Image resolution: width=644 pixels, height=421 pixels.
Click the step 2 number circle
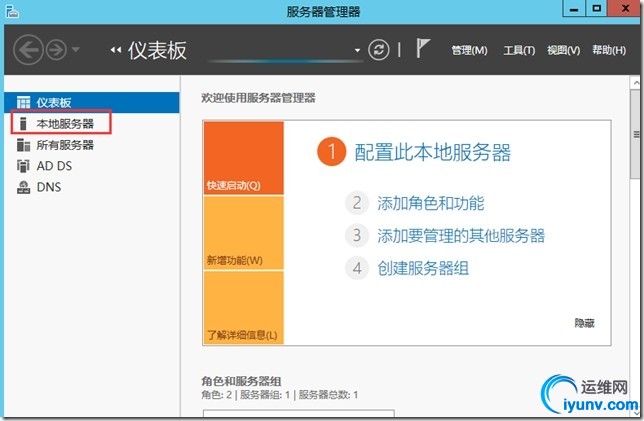357,202
